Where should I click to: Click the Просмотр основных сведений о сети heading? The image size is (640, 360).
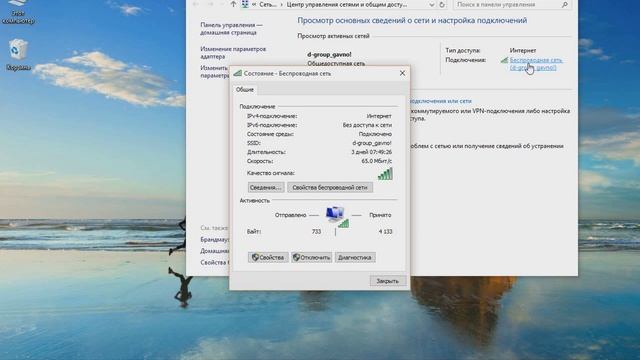point(412,20)
